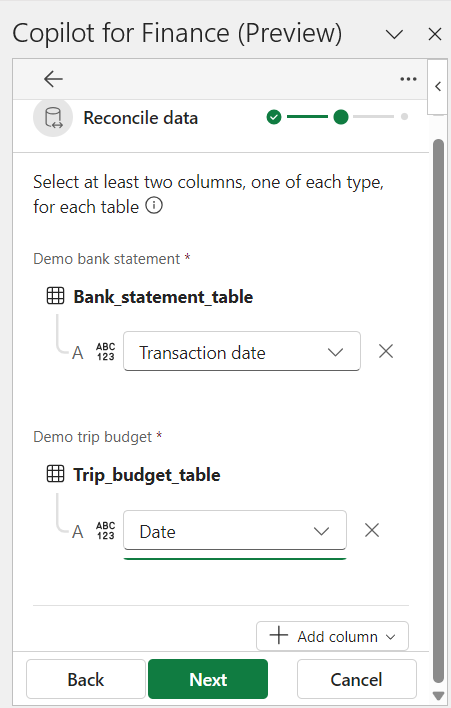The height and width of the screenshot is (708, 451).
Task: Click the Trip_budget_table grid icon
Action: (x=56, y=474)
